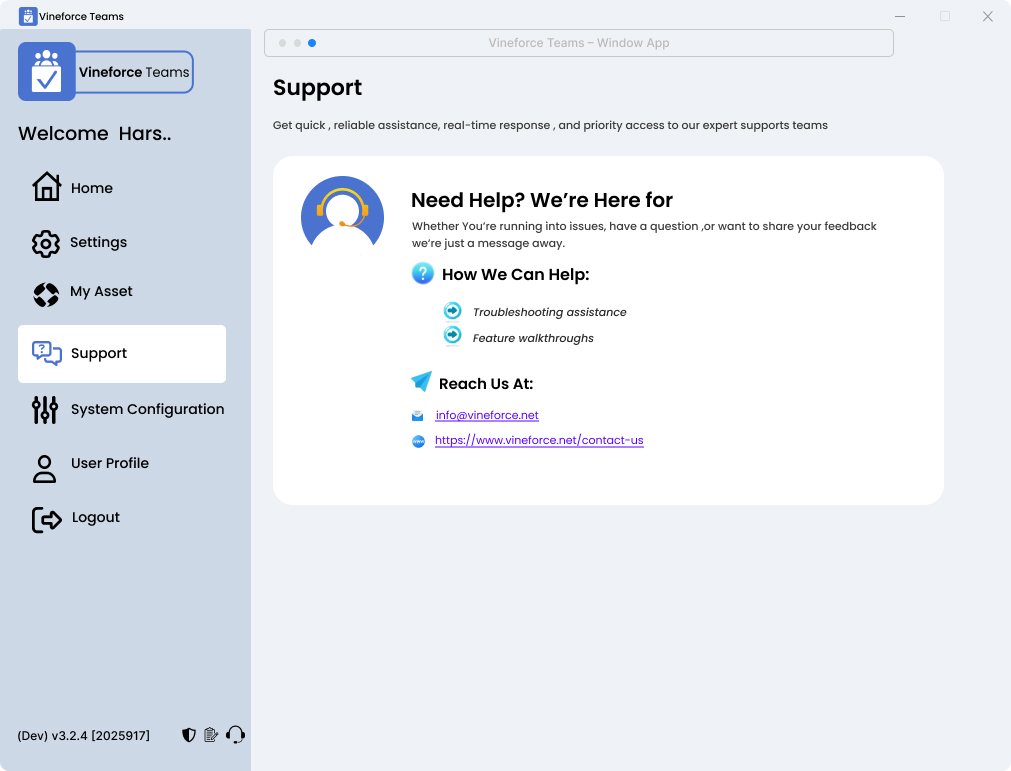Image resolution: width=1011 pixels, height=771 pixels.
Task: Click the headset icon in footer
Action: 236,735
